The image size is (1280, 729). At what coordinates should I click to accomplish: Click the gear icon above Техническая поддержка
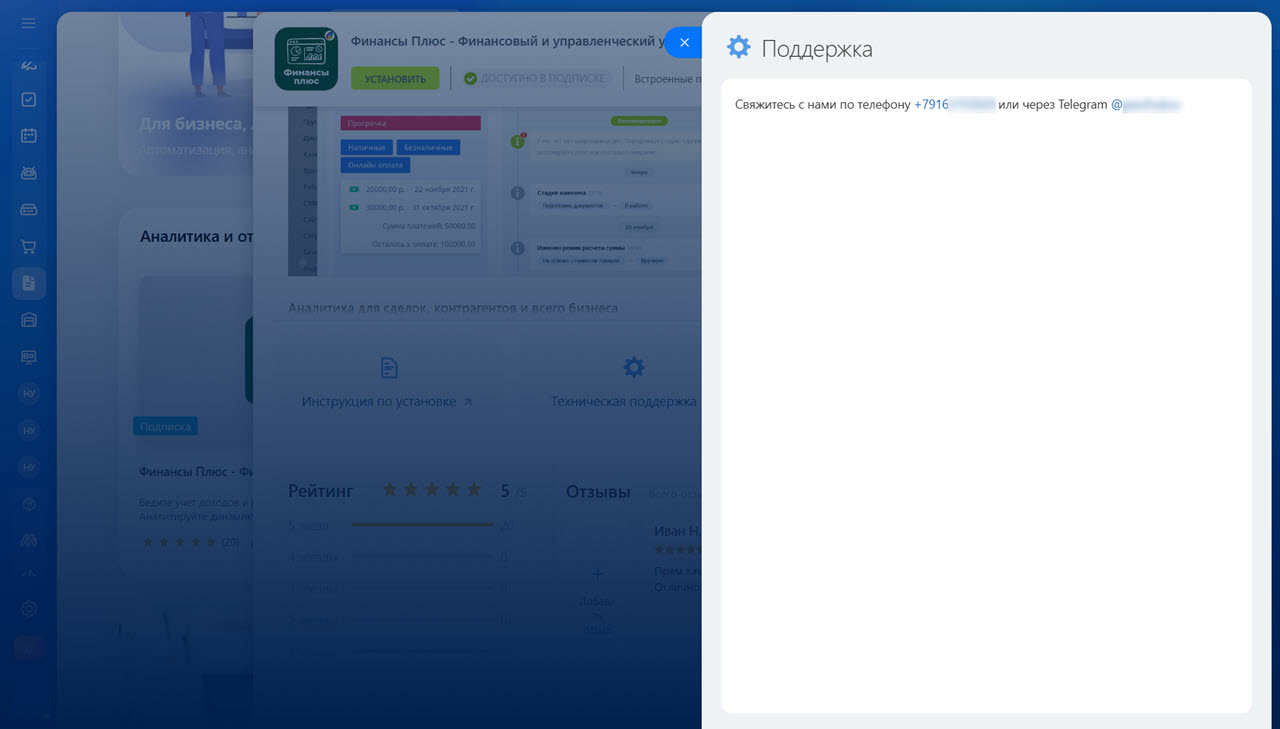coord(634,367)
